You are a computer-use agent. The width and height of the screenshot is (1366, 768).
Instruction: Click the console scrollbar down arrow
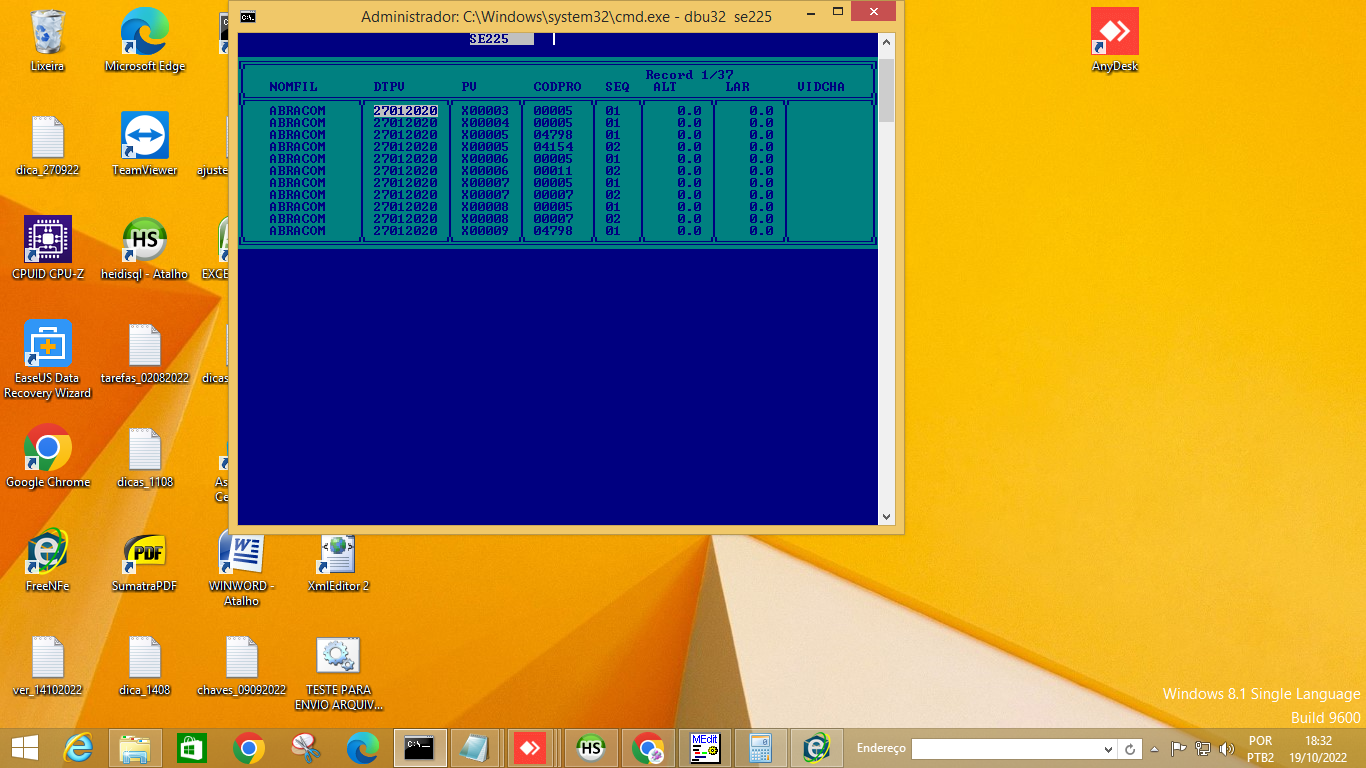(886, 516)
